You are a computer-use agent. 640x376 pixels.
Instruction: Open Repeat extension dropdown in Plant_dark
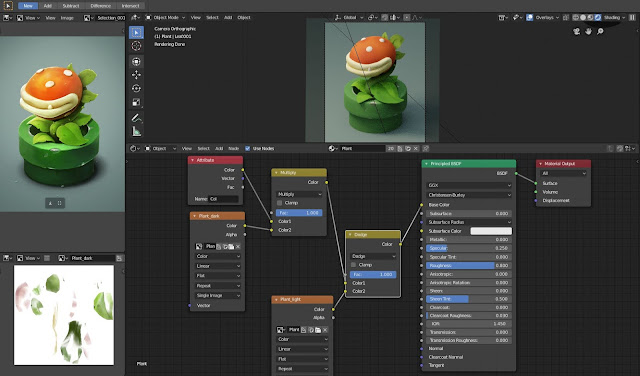click(218, 285)
